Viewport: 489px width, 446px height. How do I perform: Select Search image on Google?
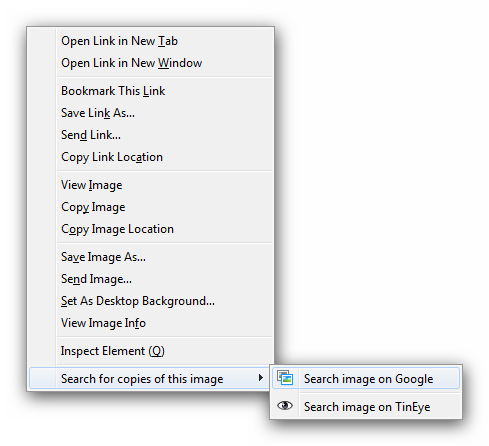(x=366, y=378)
